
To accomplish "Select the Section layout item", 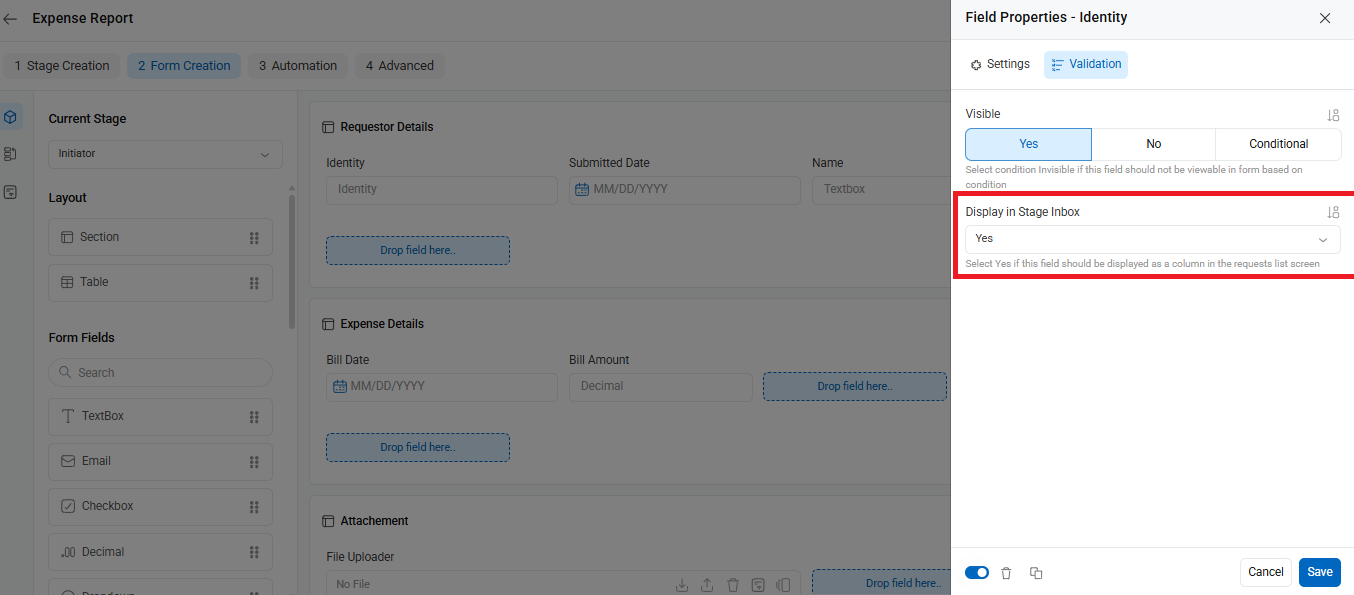I will (160, 238).
